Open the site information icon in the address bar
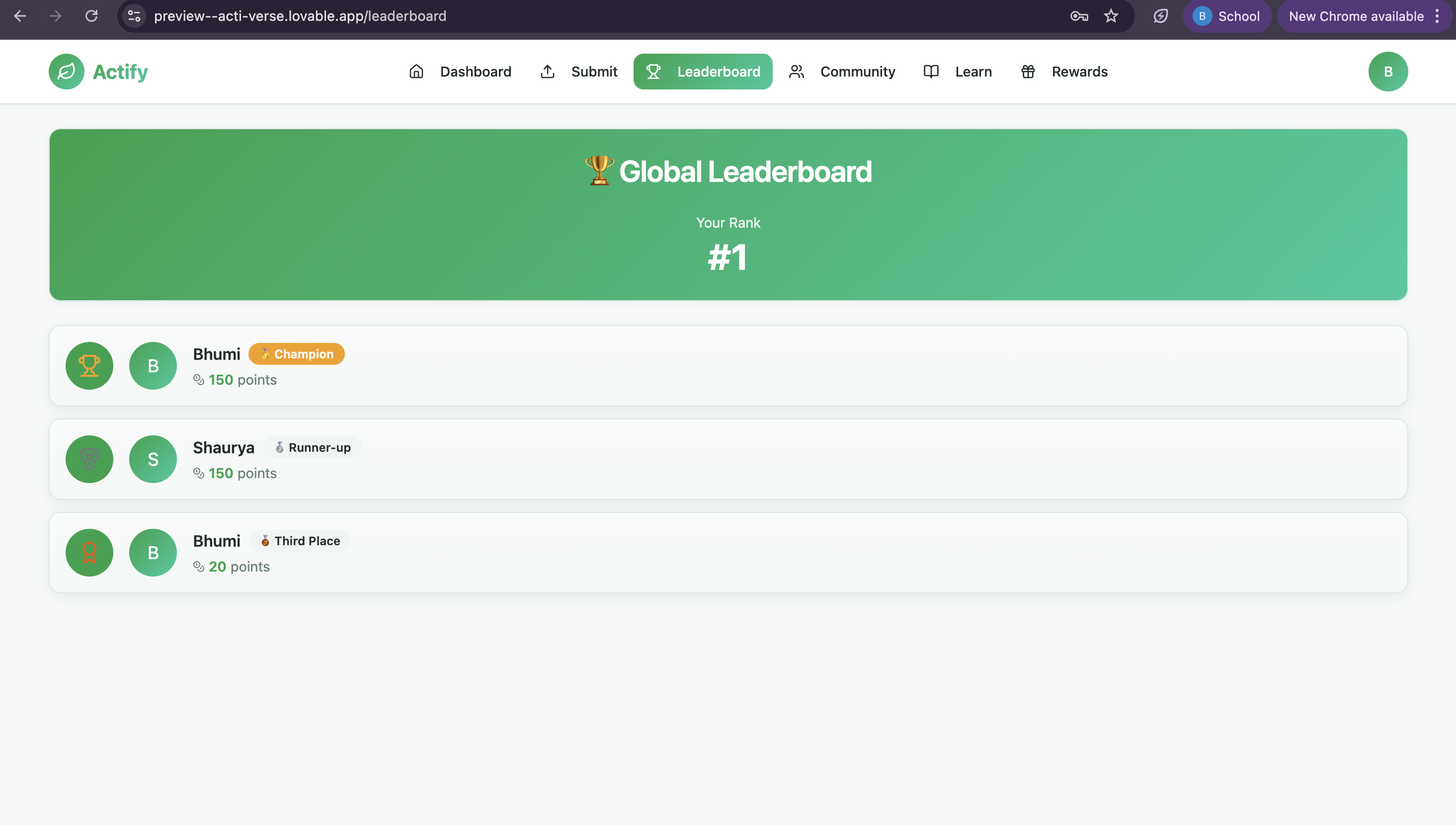The width and height of the screenshot is (1456, 825). 134,16
